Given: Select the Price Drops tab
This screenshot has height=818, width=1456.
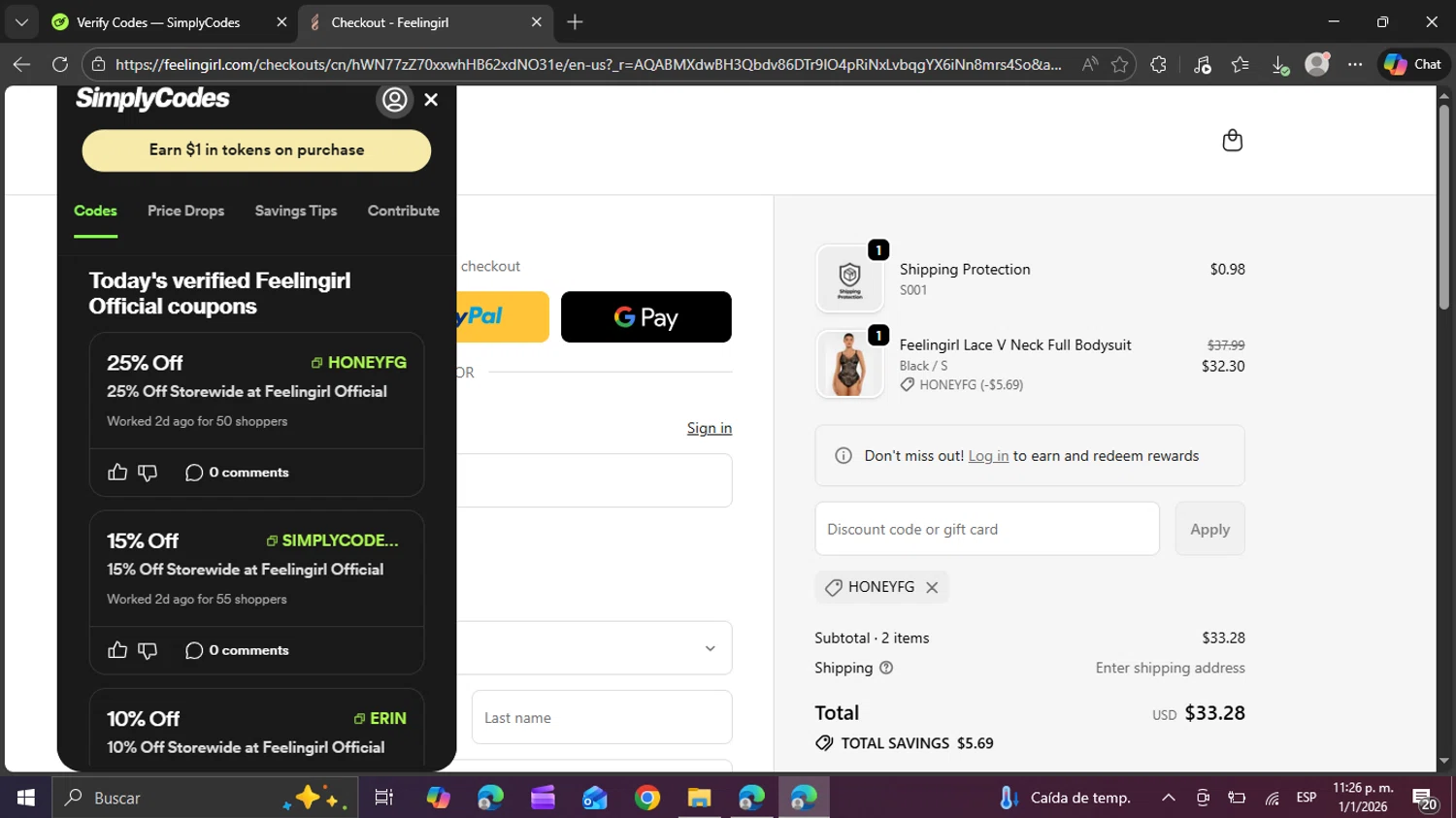Looking at the screenshot, I should 185,211.
